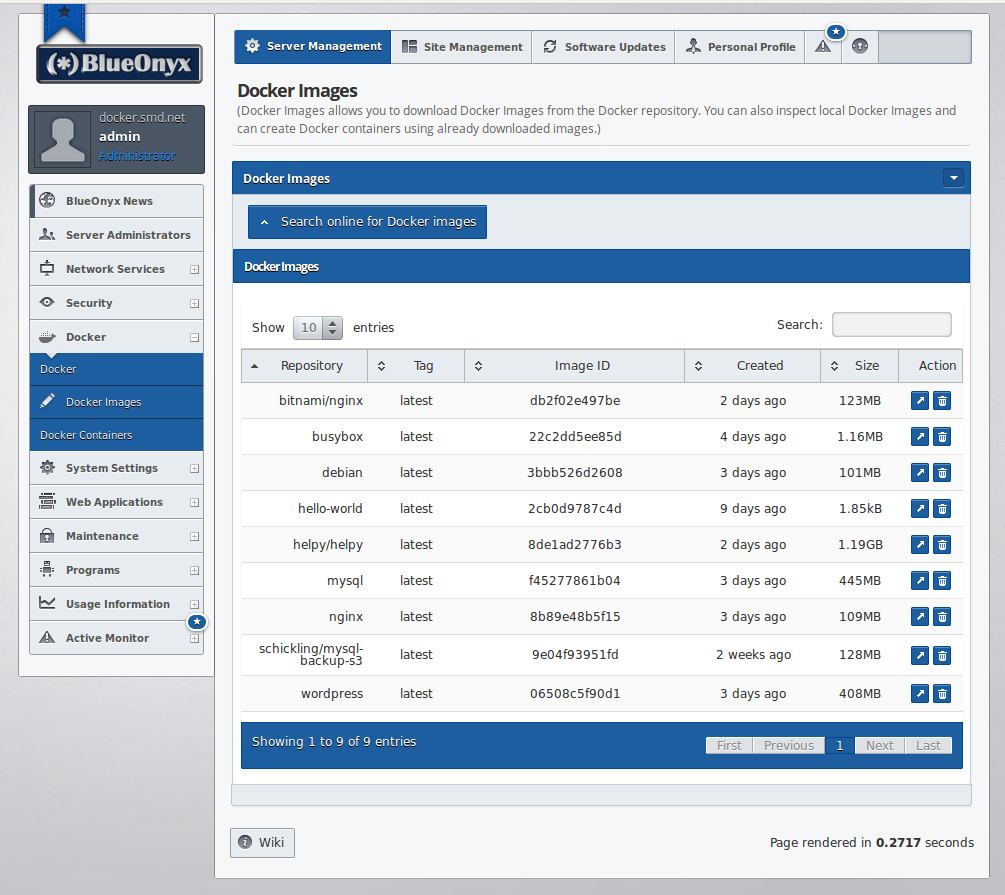The width and height of the screenshot is (1005, 895).
Task: Delete the busybox image
Action: [x=942, y=437]
